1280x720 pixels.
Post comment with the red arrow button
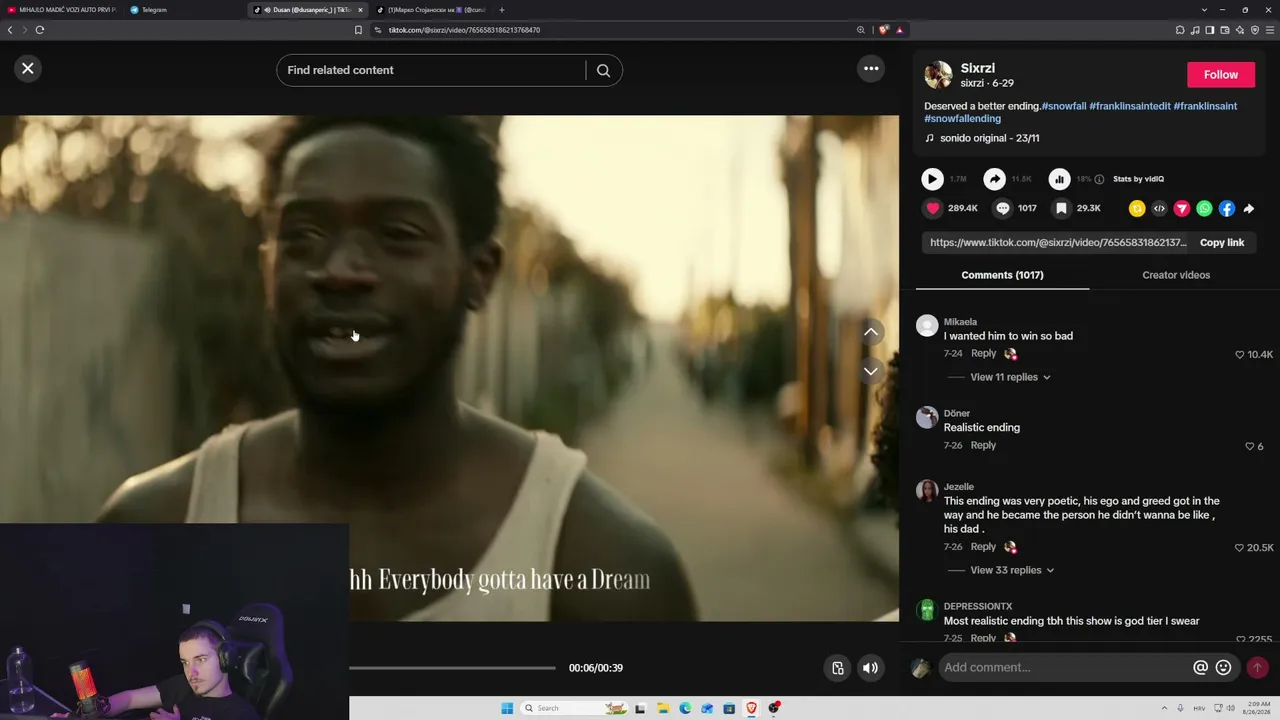(1257, 668)
